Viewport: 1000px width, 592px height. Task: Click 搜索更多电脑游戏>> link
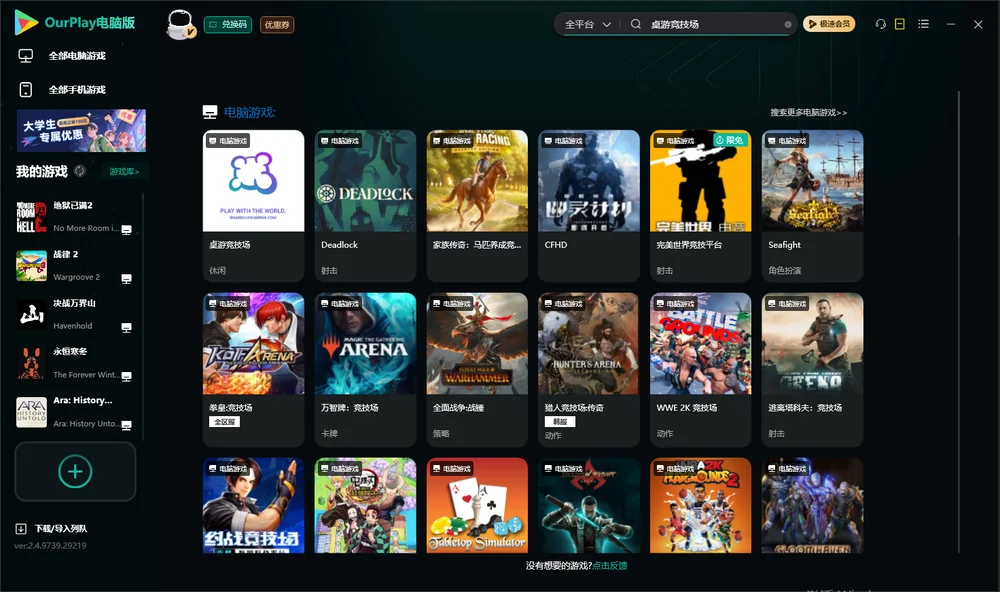tap(809, 113)
